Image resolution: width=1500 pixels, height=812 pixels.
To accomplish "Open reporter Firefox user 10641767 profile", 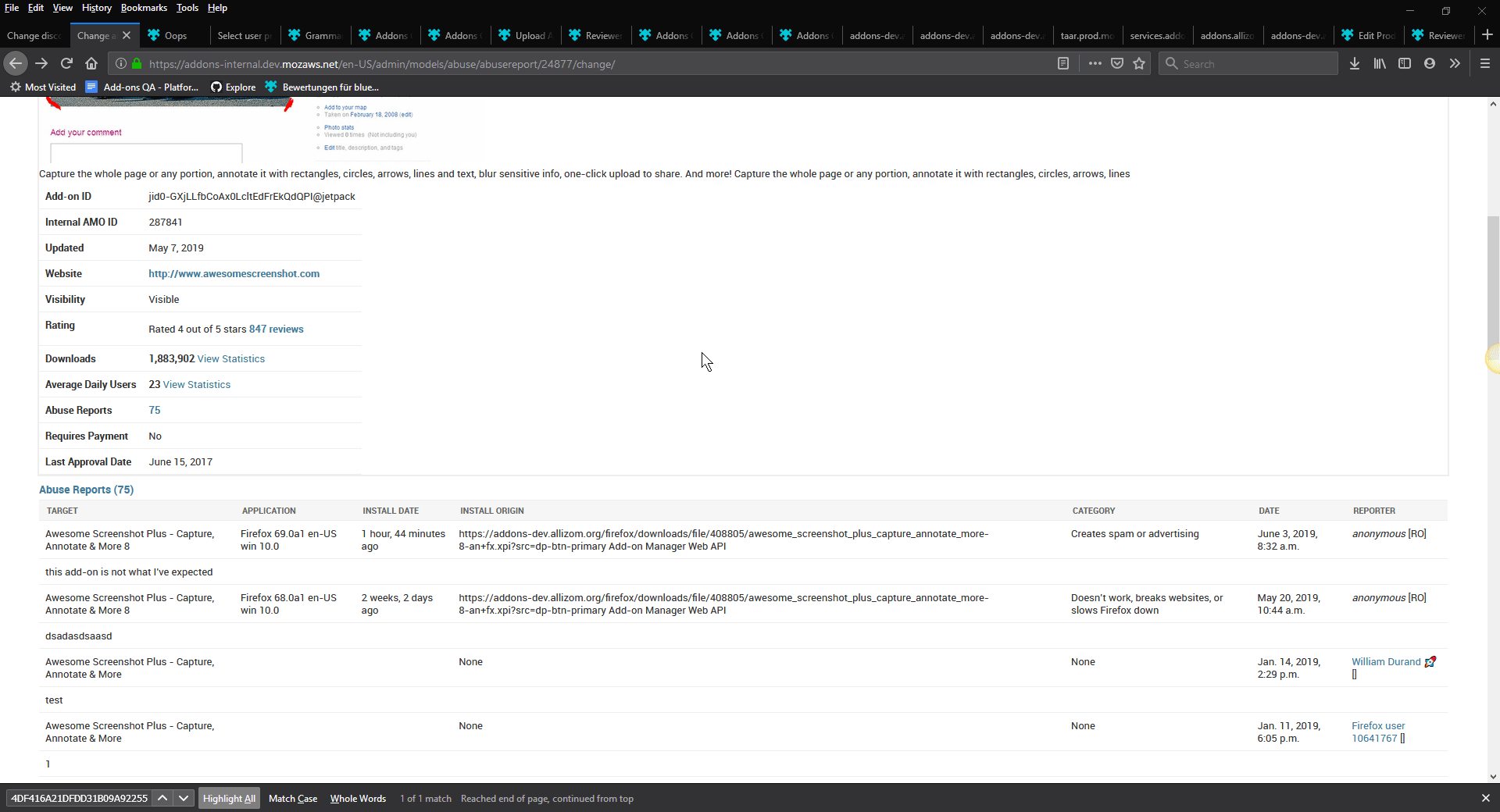I will [x=1378, y=732].
